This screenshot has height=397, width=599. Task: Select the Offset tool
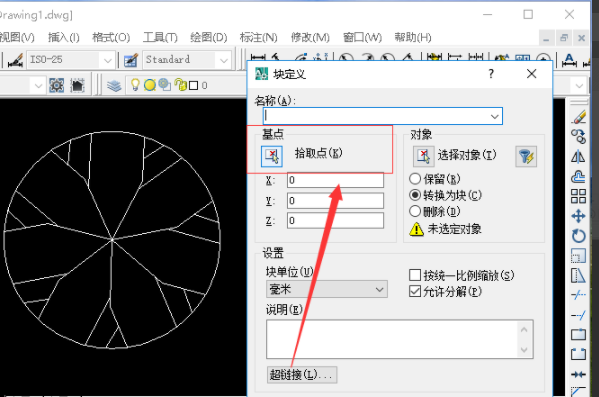tap(578, 177)
